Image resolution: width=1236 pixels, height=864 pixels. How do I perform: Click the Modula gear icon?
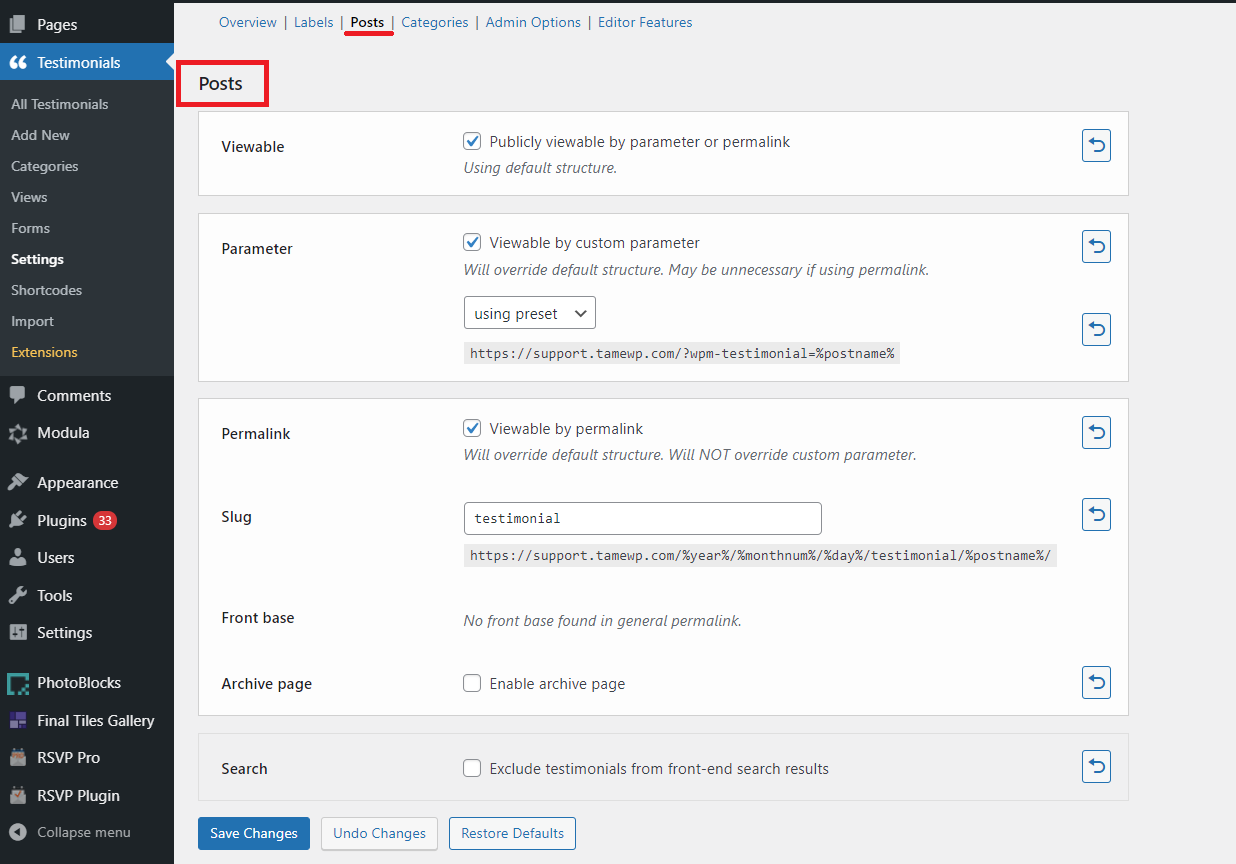click(18, 433)
